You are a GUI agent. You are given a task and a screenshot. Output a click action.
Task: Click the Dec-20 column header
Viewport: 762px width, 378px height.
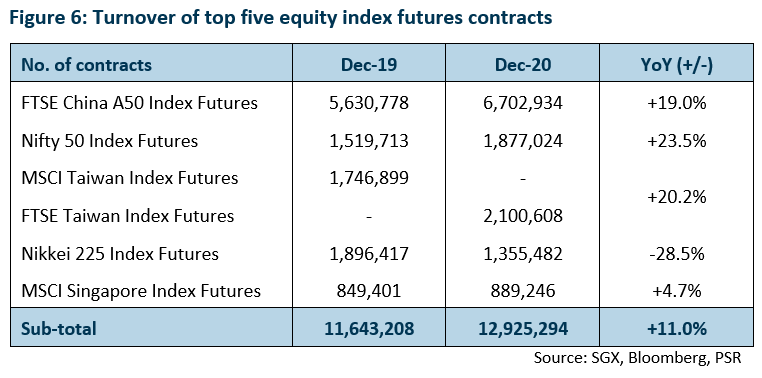point(523,65)
